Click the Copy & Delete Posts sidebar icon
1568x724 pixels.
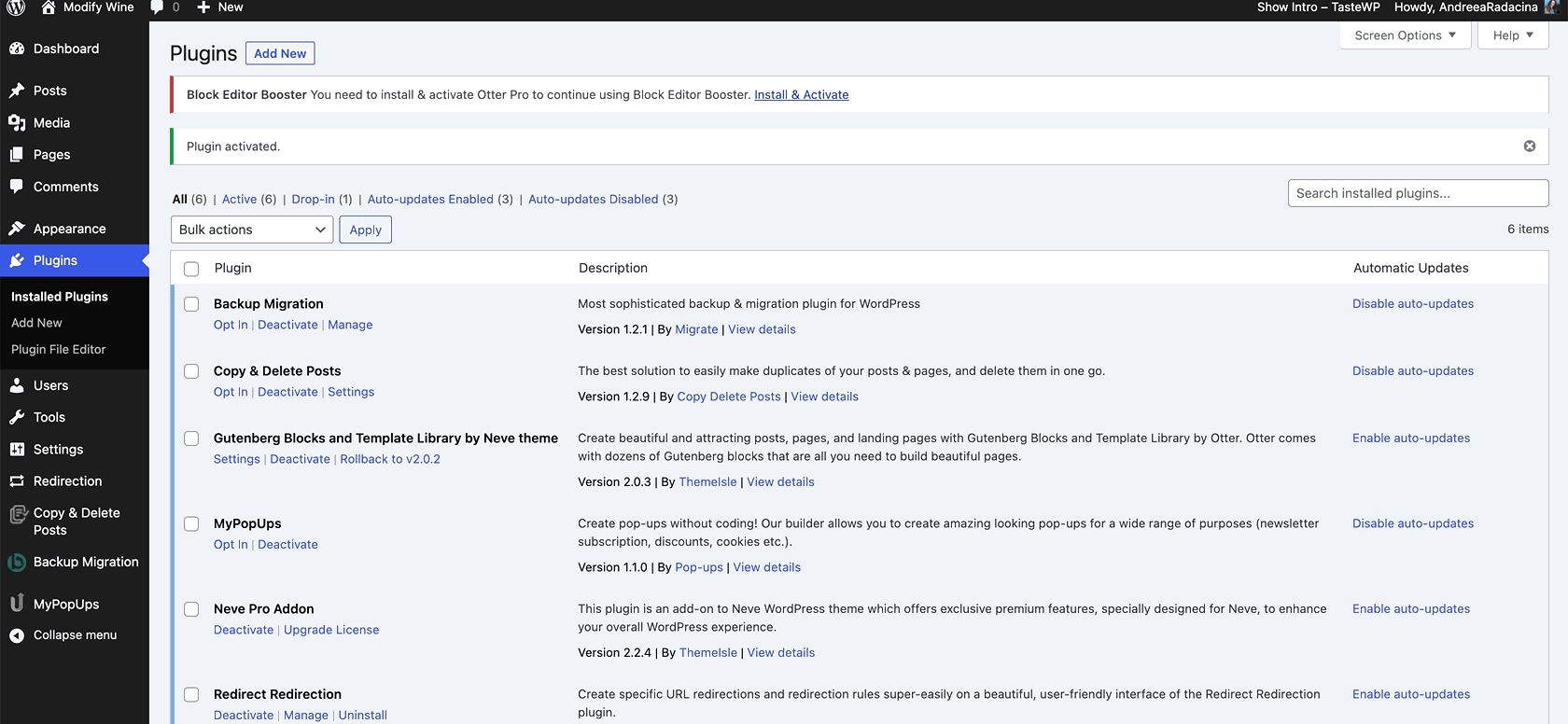point(18,514)
